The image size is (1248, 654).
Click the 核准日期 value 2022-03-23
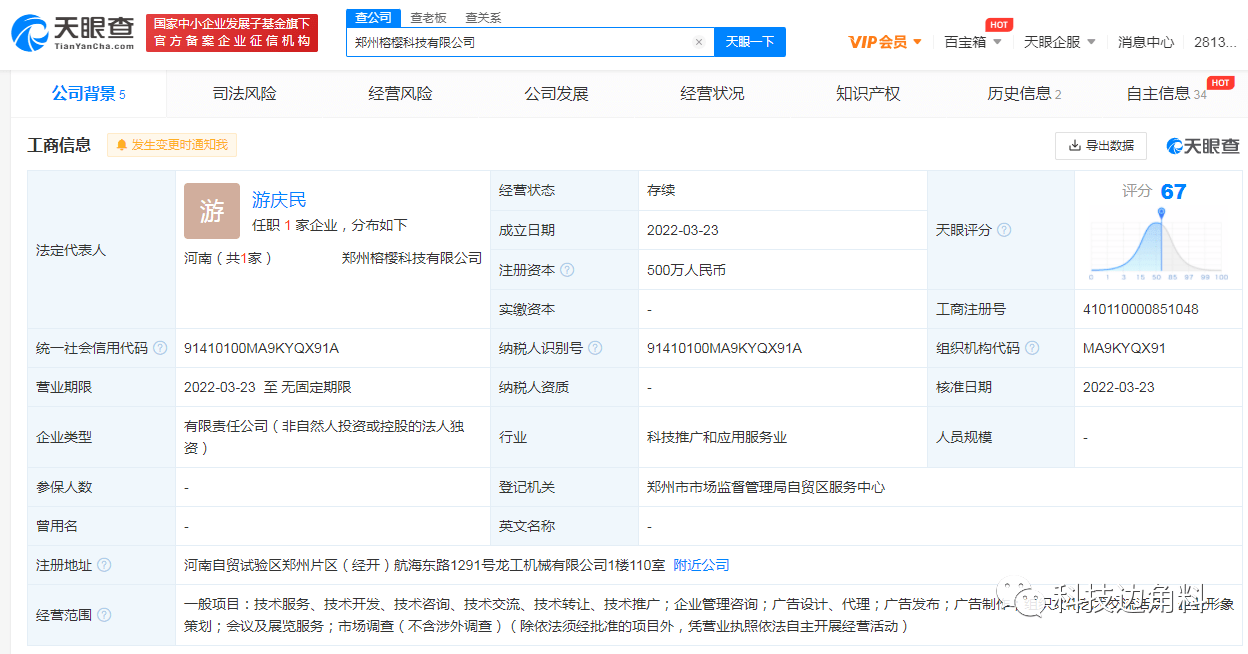click(1119, 387)
